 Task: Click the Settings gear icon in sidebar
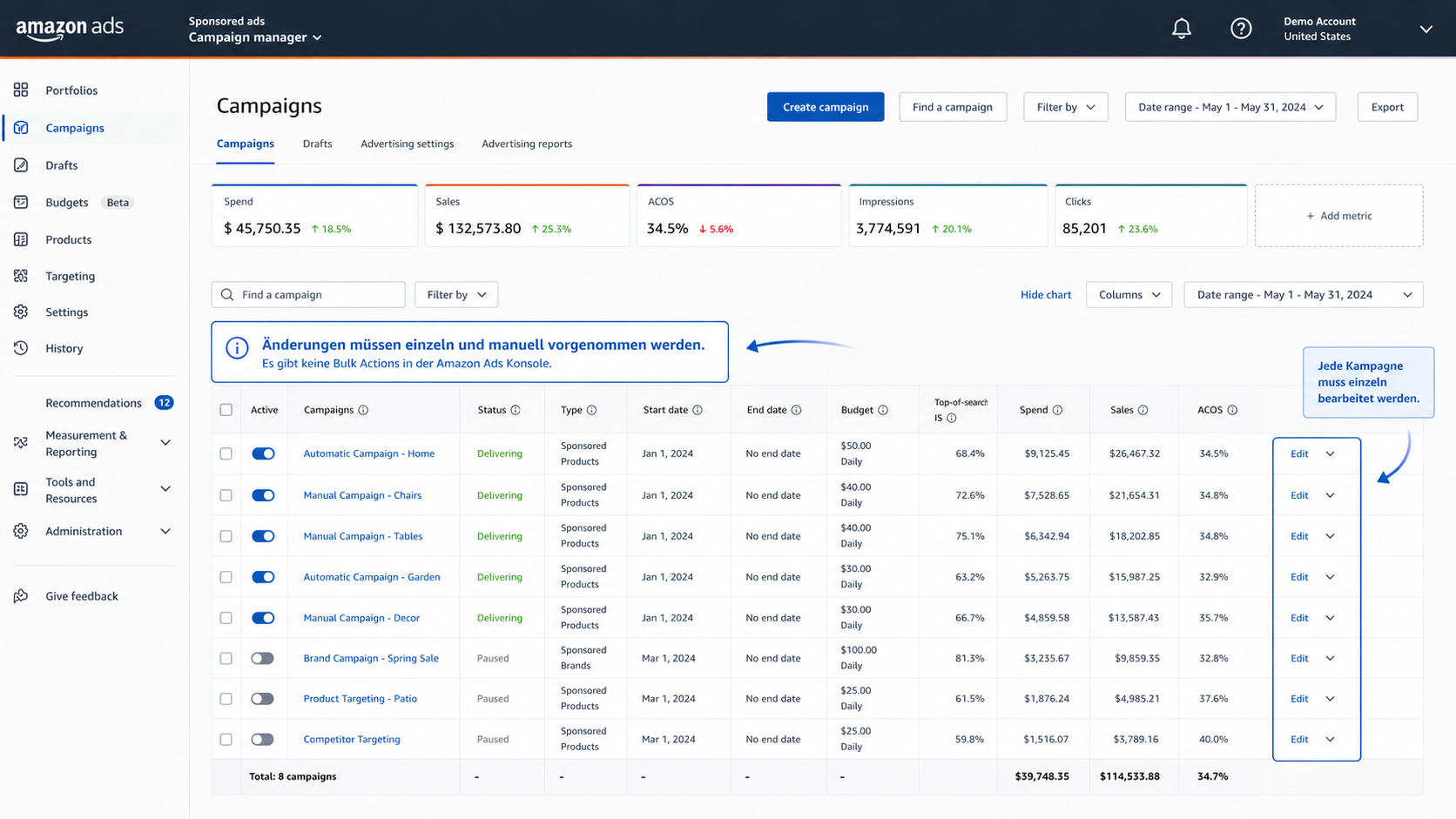[x=21, y=312]
